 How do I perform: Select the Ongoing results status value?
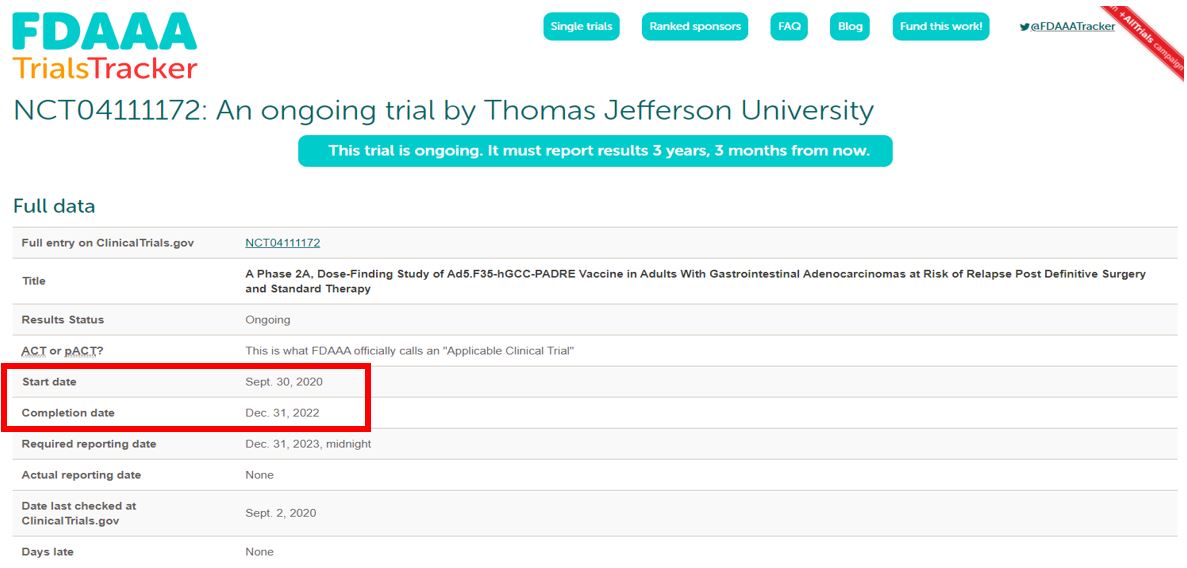267,320
